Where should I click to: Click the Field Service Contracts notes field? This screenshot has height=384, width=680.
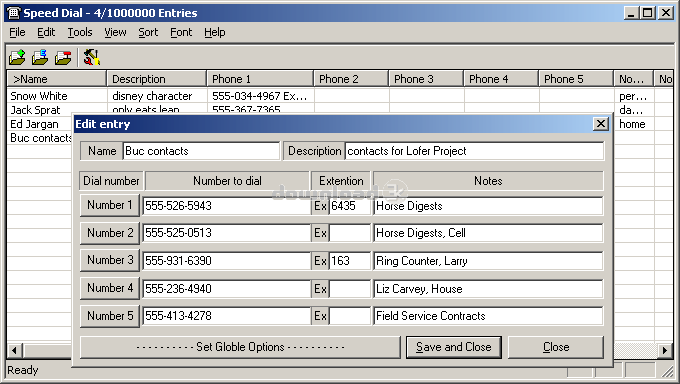click(488, 316)
